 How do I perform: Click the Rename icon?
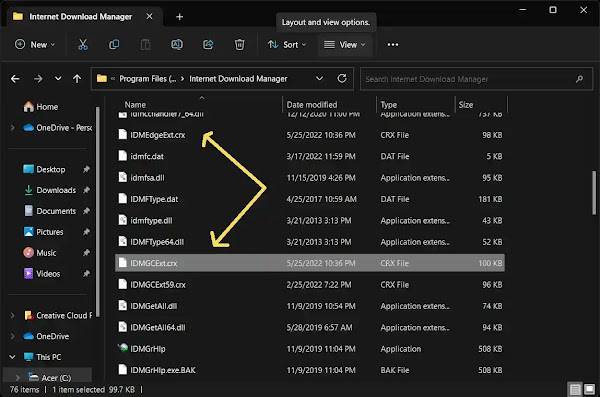(x=177, y=44)
